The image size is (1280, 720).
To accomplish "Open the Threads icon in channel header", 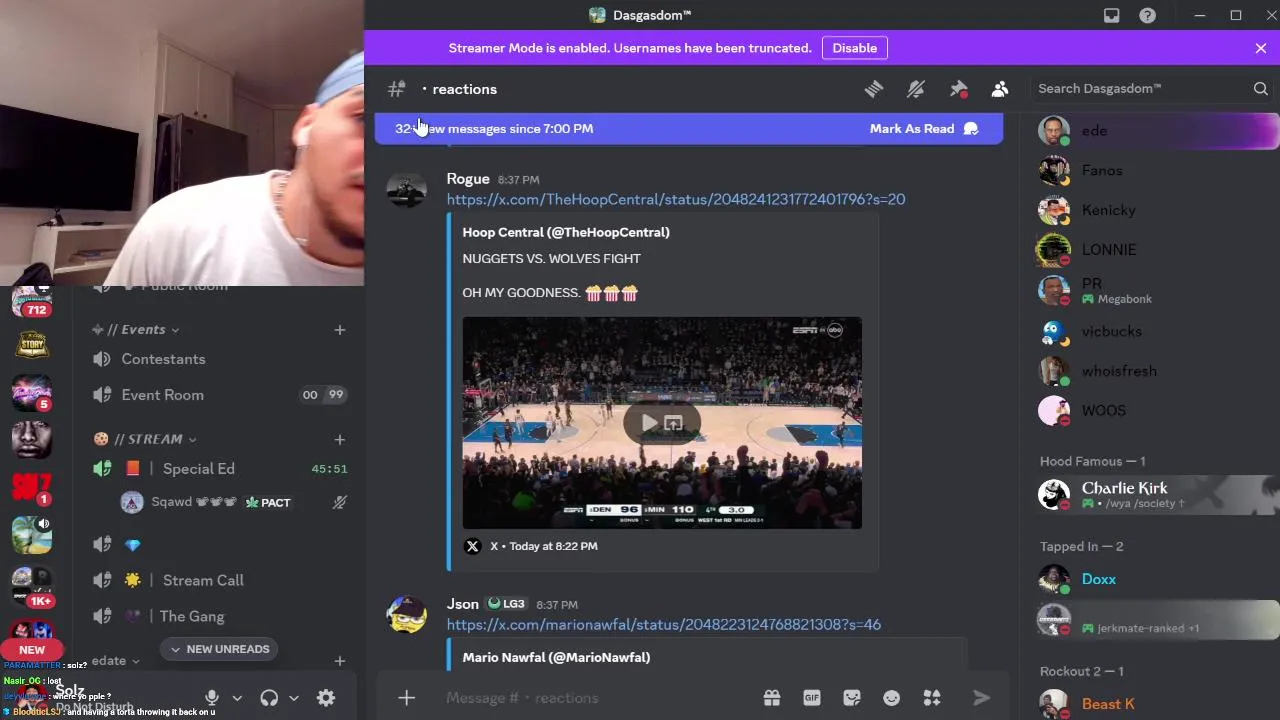I will [874, 89].
